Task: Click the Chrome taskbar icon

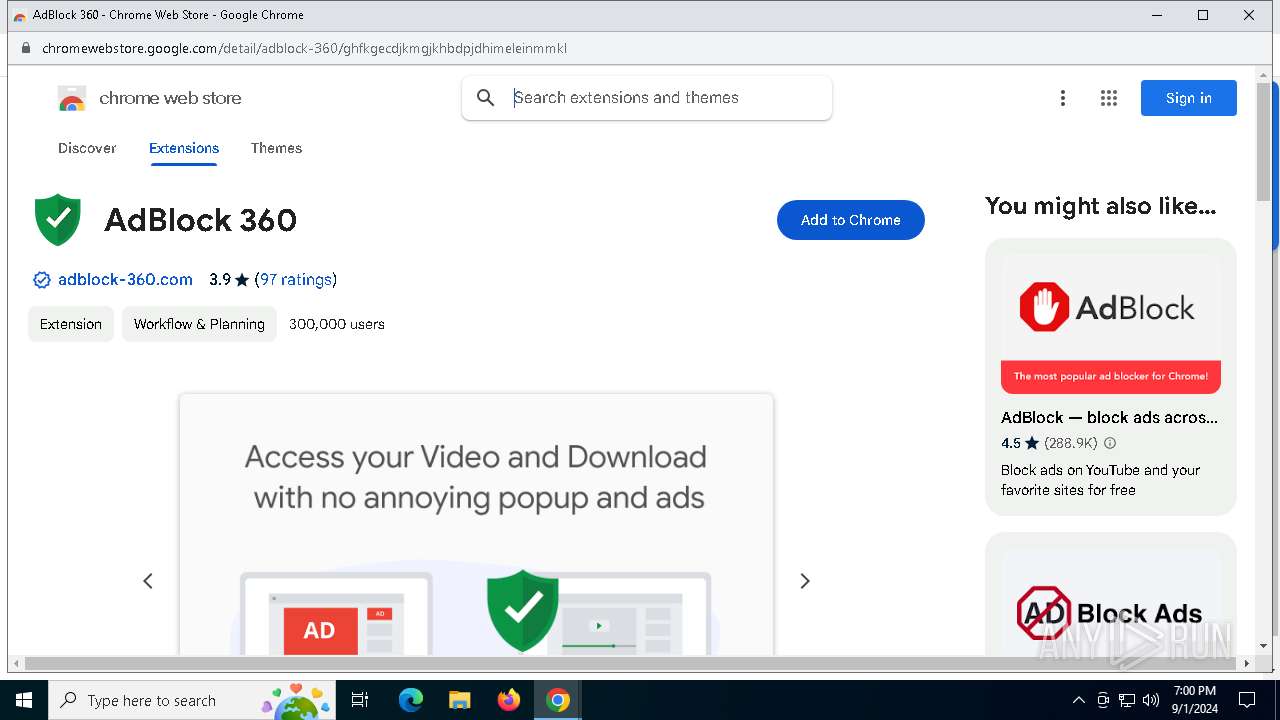Action: (x=558, y=700)
